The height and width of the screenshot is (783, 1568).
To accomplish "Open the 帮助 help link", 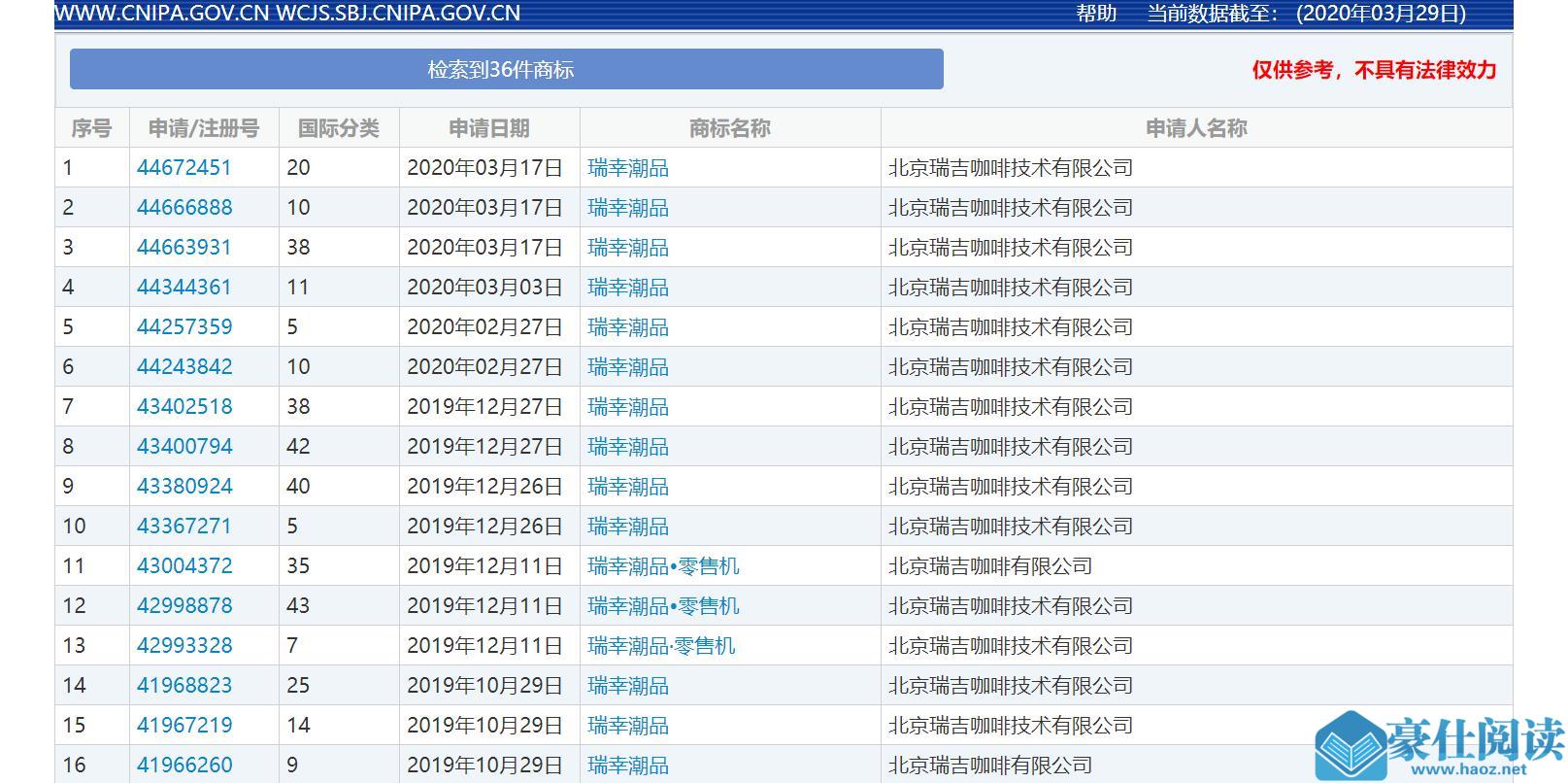I will click(x=1096, y=14).
